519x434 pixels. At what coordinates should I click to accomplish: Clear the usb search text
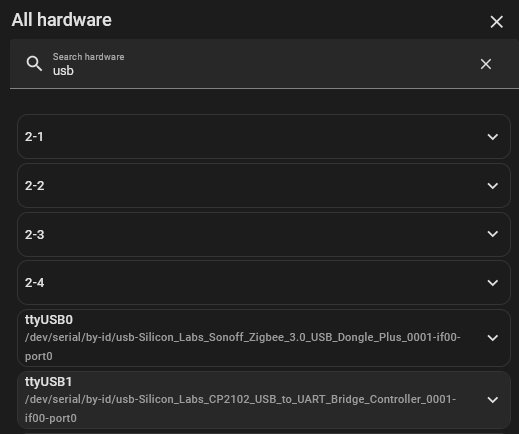pyautogui.click(x=486, y=64)
